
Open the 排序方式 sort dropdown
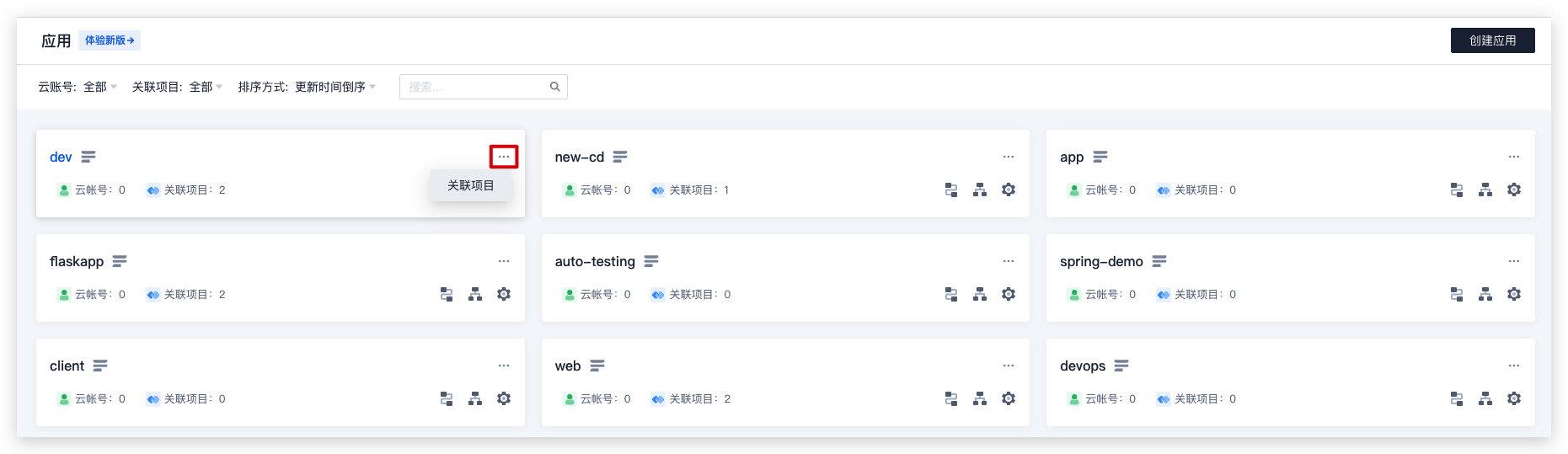(x=307, y=87)
